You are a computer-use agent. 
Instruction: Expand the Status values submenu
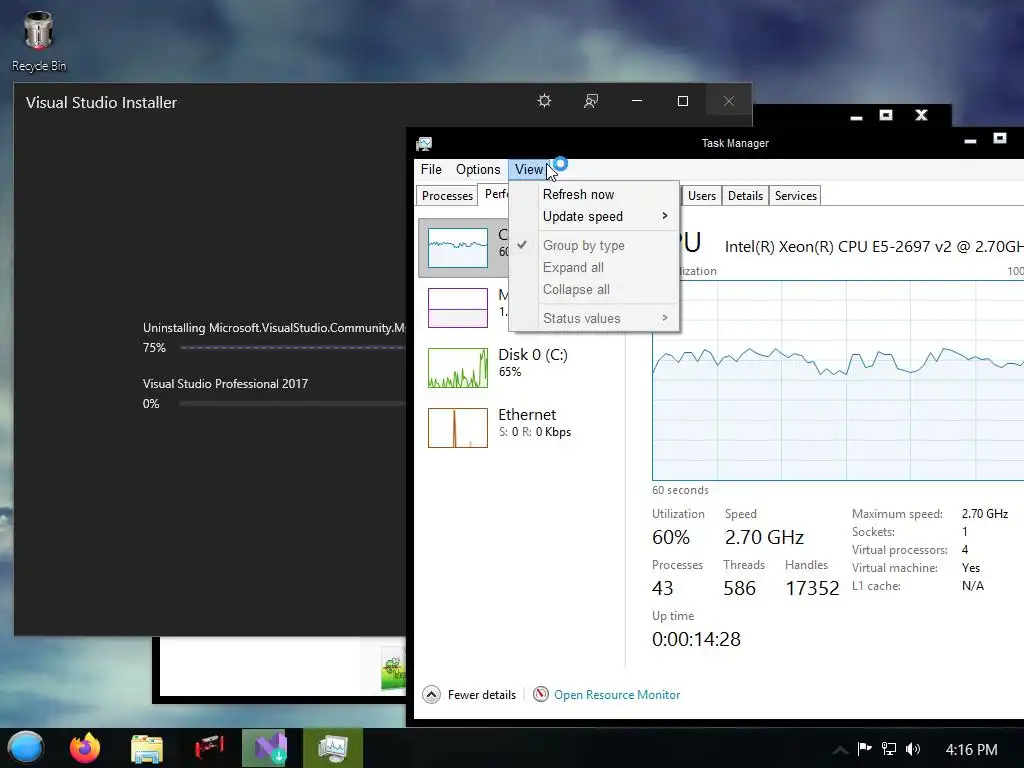click(594, 318)
